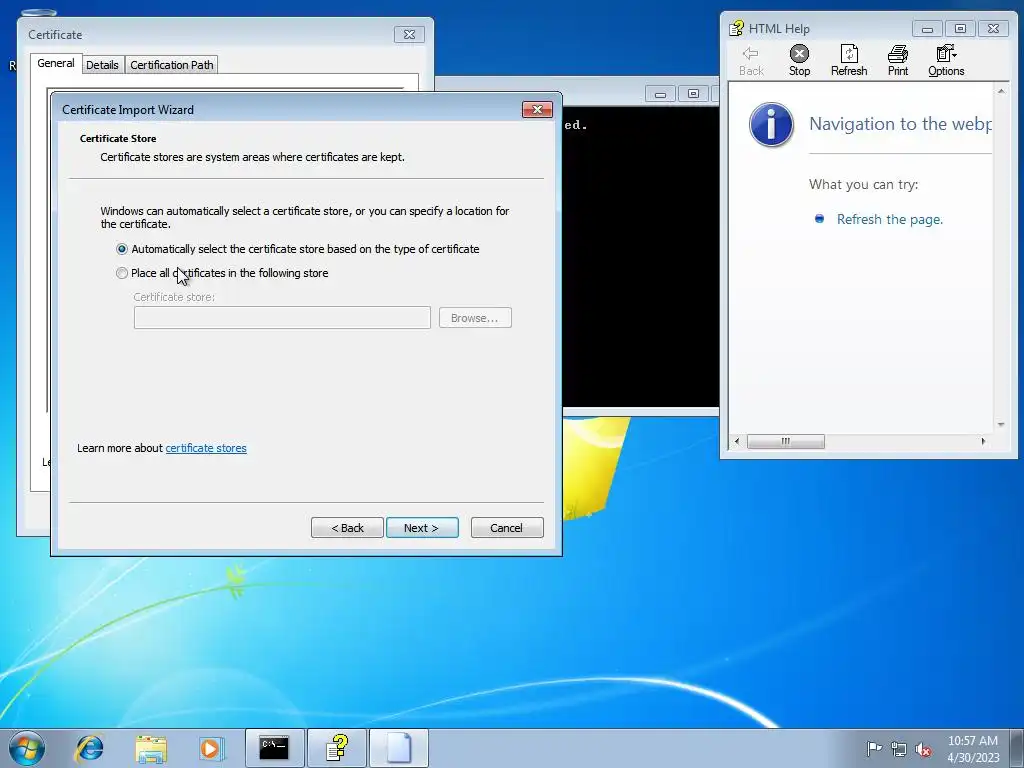Click the HTML Help scroll left arrow
This screenshot has width=1024, height=768.
(x=737, y=441)
